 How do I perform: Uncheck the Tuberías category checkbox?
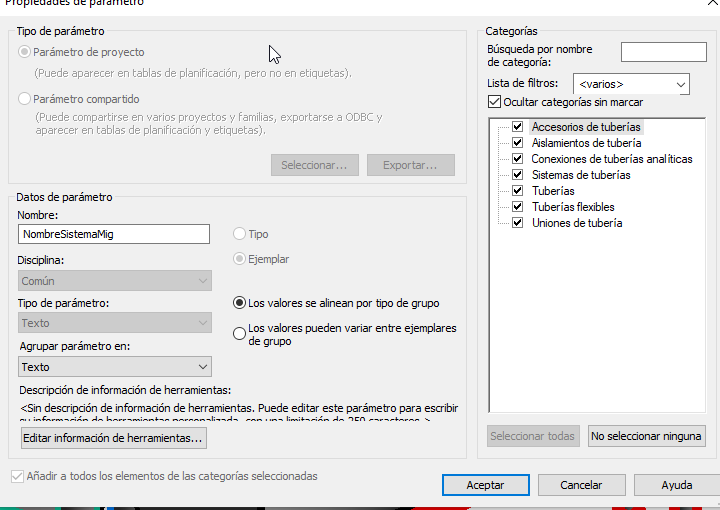(518, 191)
